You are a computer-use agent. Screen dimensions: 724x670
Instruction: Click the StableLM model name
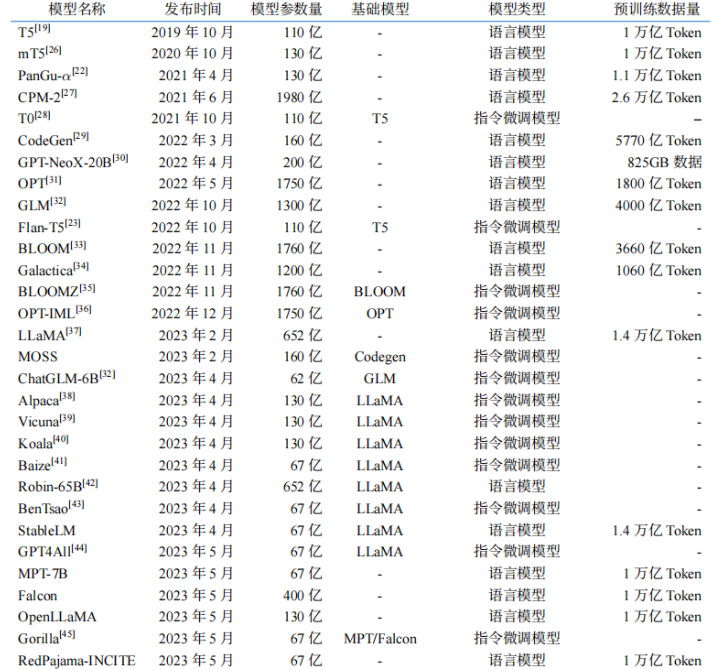pos(47,530)
